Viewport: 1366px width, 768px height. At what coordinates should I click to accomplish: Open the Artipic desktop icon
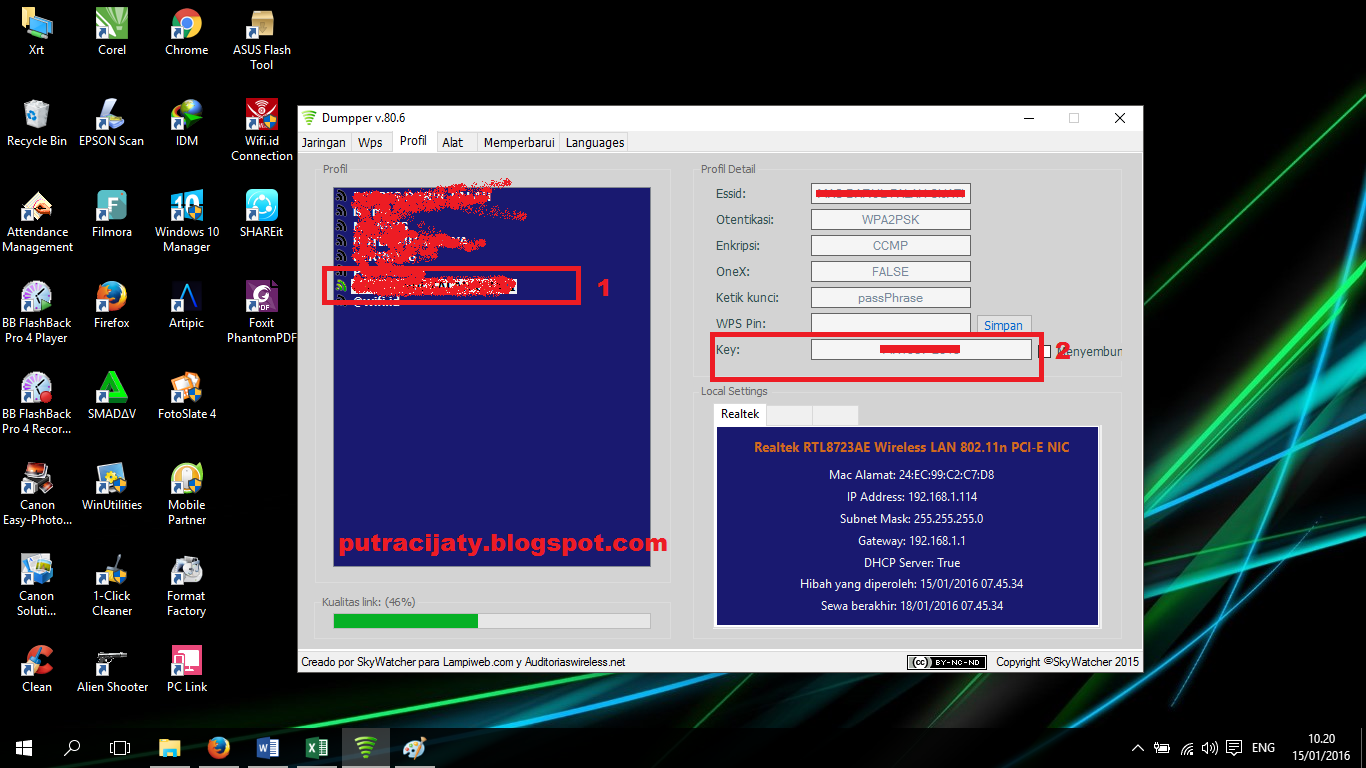[187, 304]
